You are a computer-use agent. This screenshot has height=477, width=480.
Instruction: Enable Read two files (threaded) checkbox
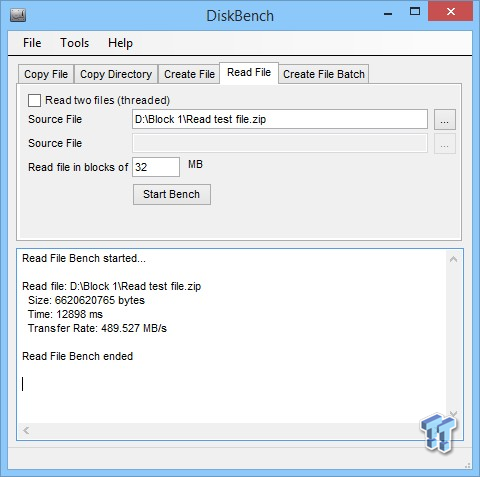35,100
